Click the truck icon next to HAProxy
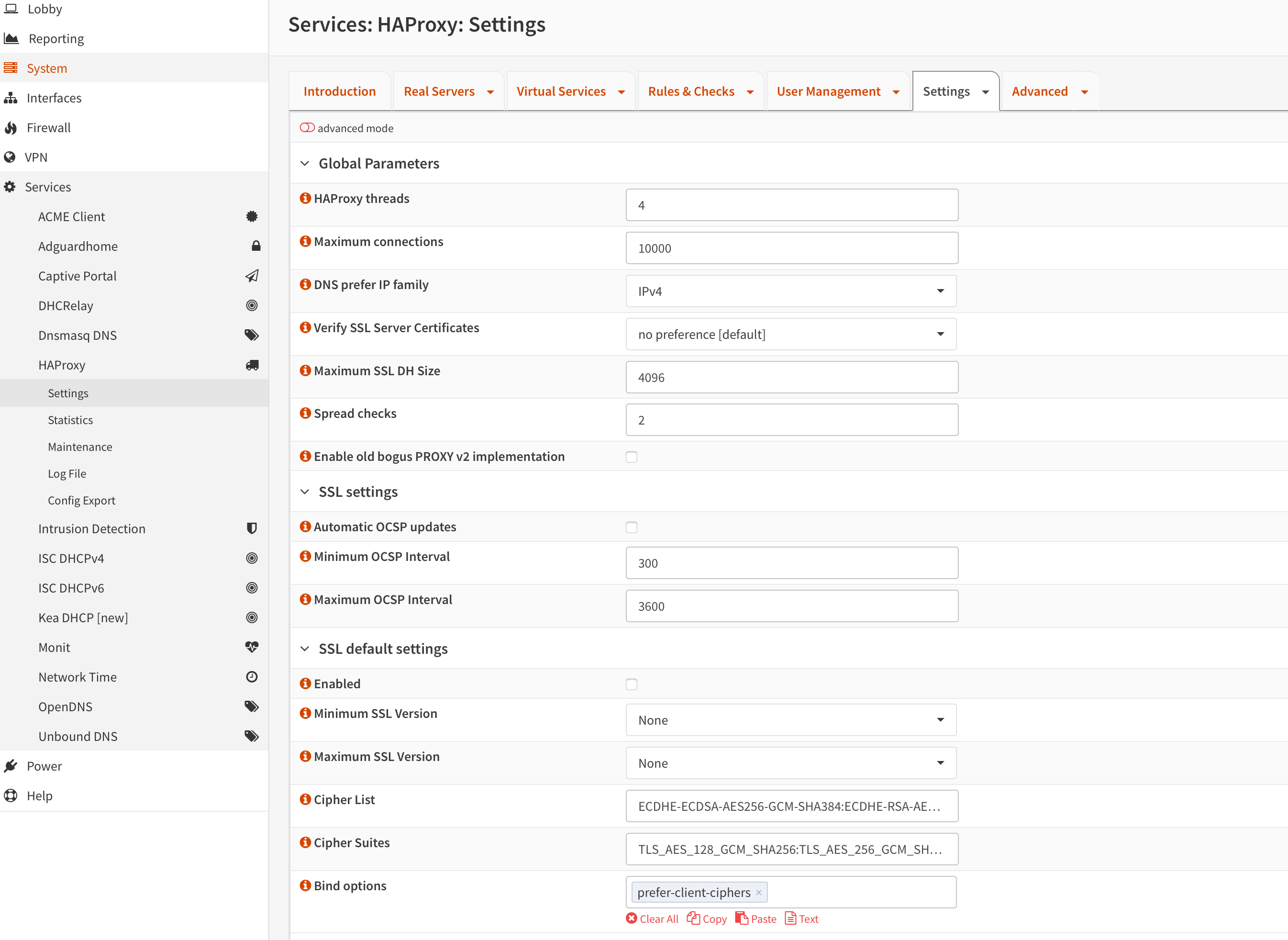 (x=252, y=365)
